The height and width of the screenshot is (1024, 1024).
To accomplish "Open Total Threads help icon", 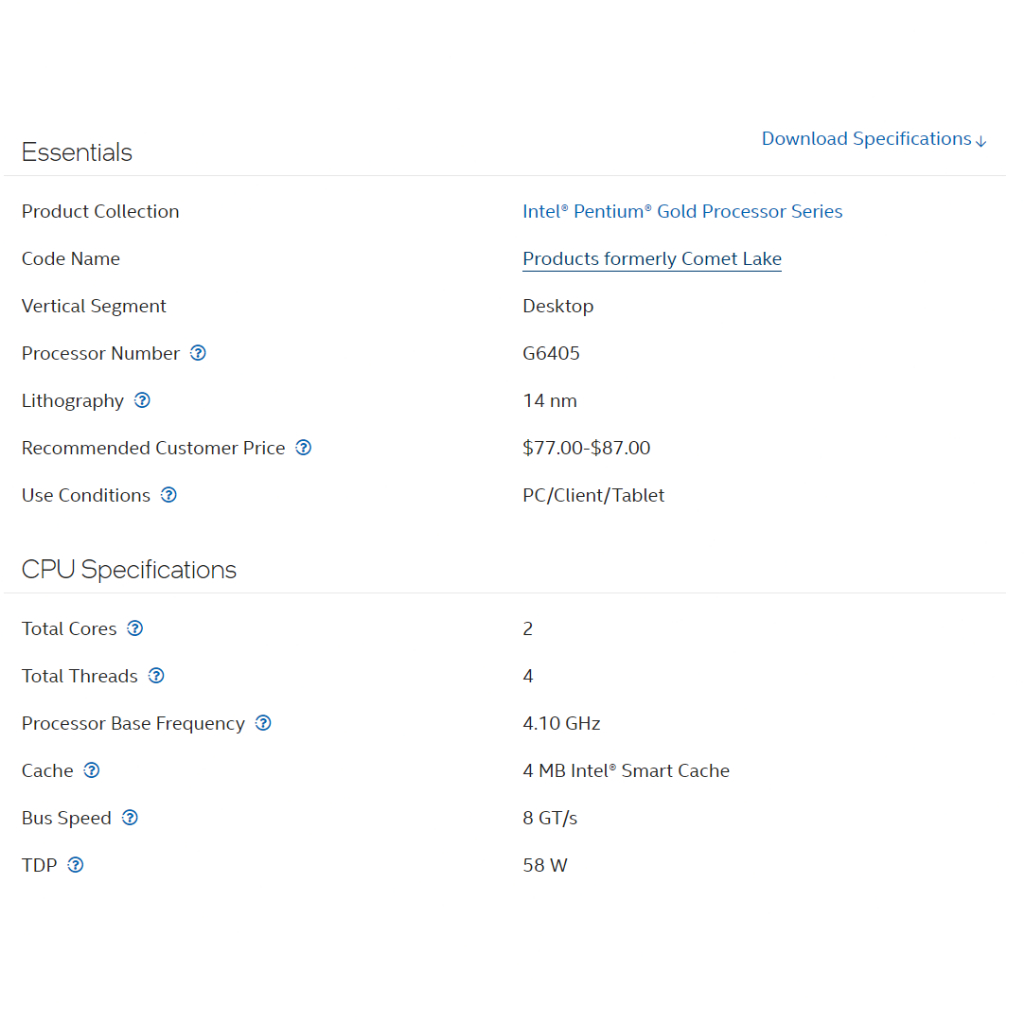I will [x=156, y=676].
